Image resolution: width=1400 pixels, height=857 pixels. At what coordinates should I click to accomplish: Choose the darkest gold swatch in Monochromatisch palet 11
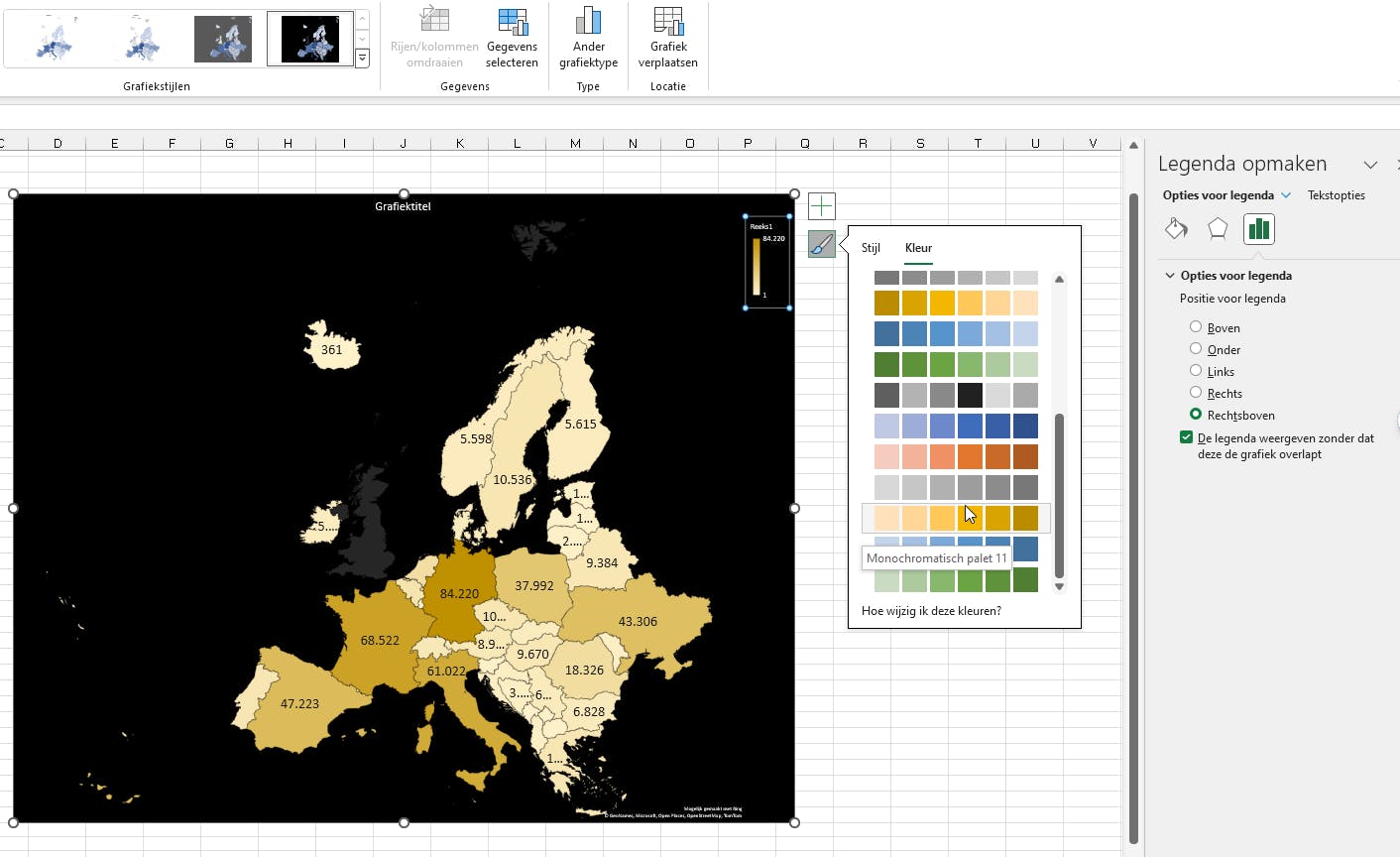click(x=1025, y=518)
